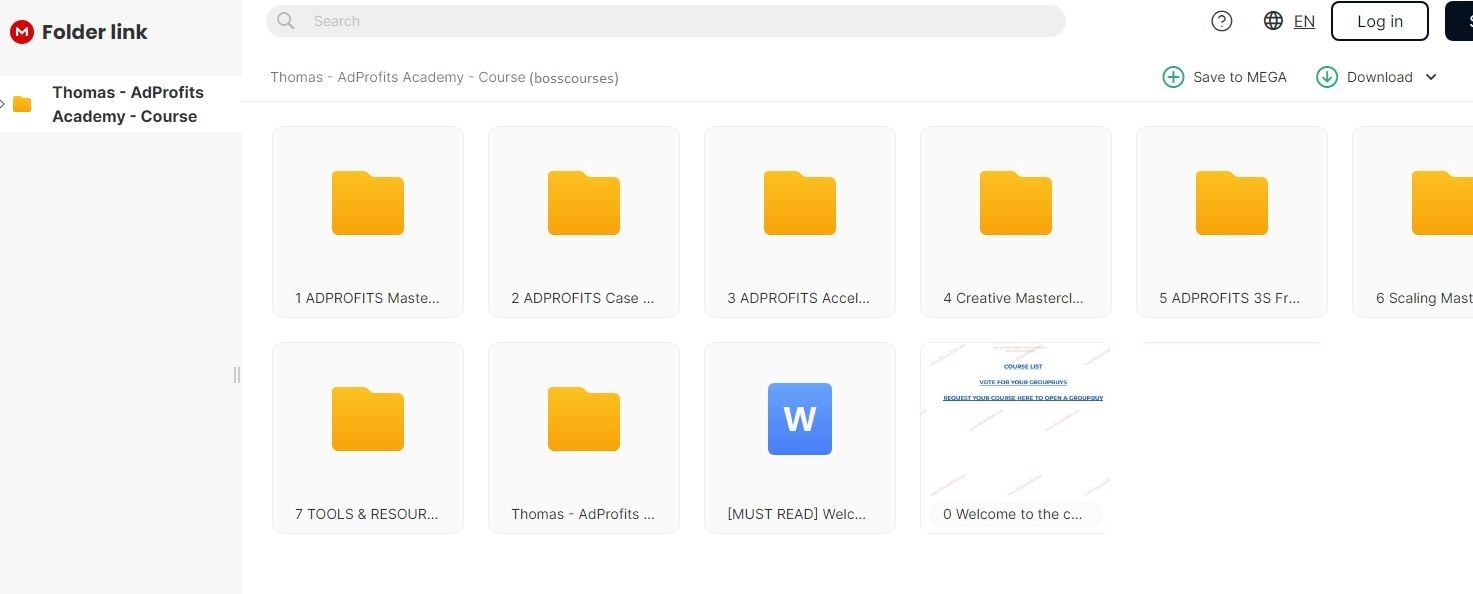This screenshot has width=1473, height=594.
Task: Open the [MUST READ] Welcome Word document
Action: [800, 437]
